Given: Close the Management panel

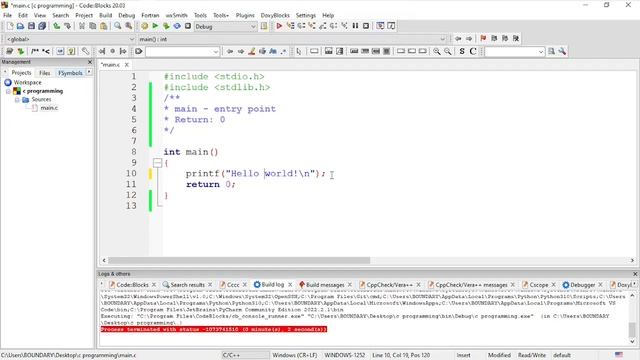Looking at the screenshot, I should click(90, 62).
